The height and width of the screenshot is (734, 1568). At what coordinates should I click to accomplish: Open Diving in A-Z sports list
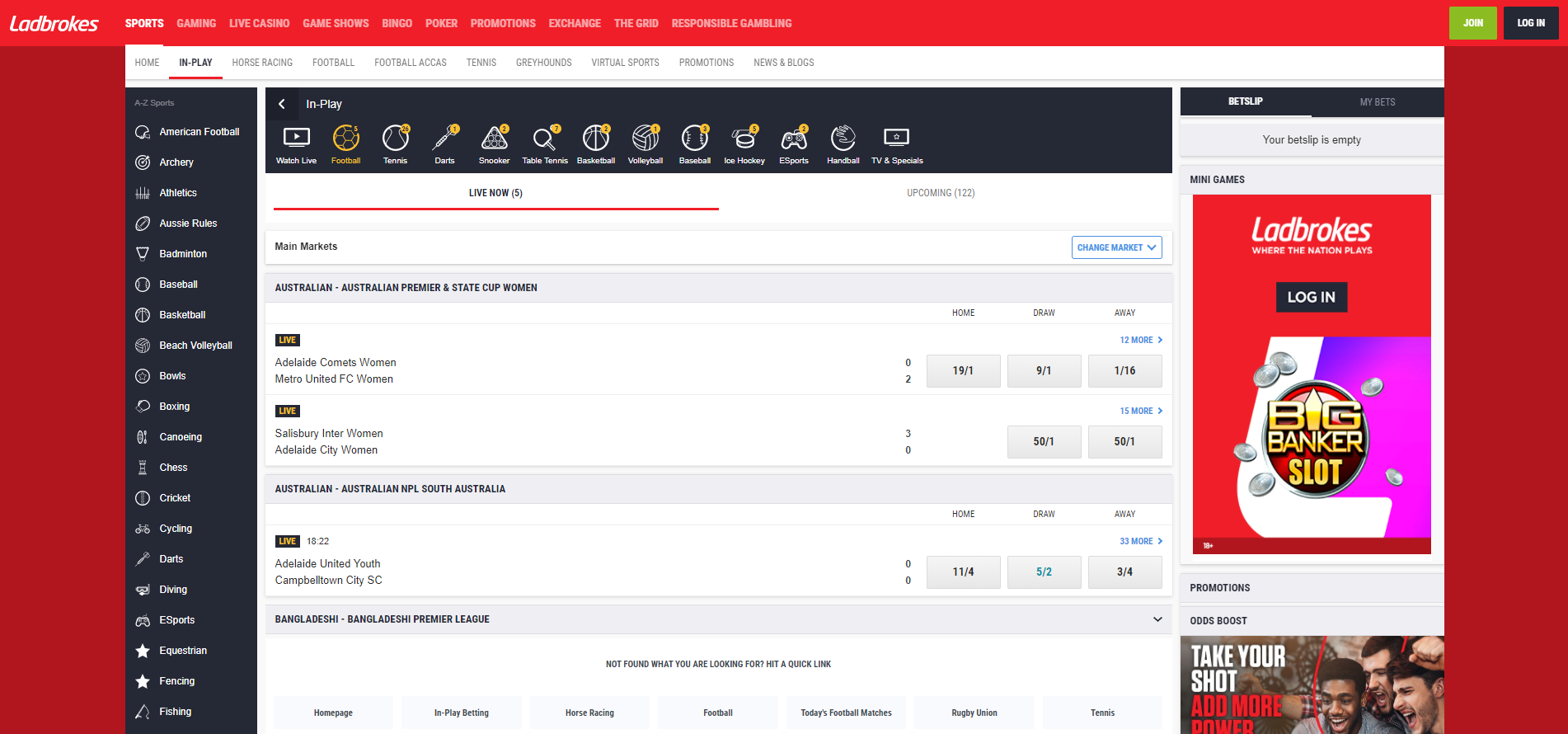click(x=173, y=590)
